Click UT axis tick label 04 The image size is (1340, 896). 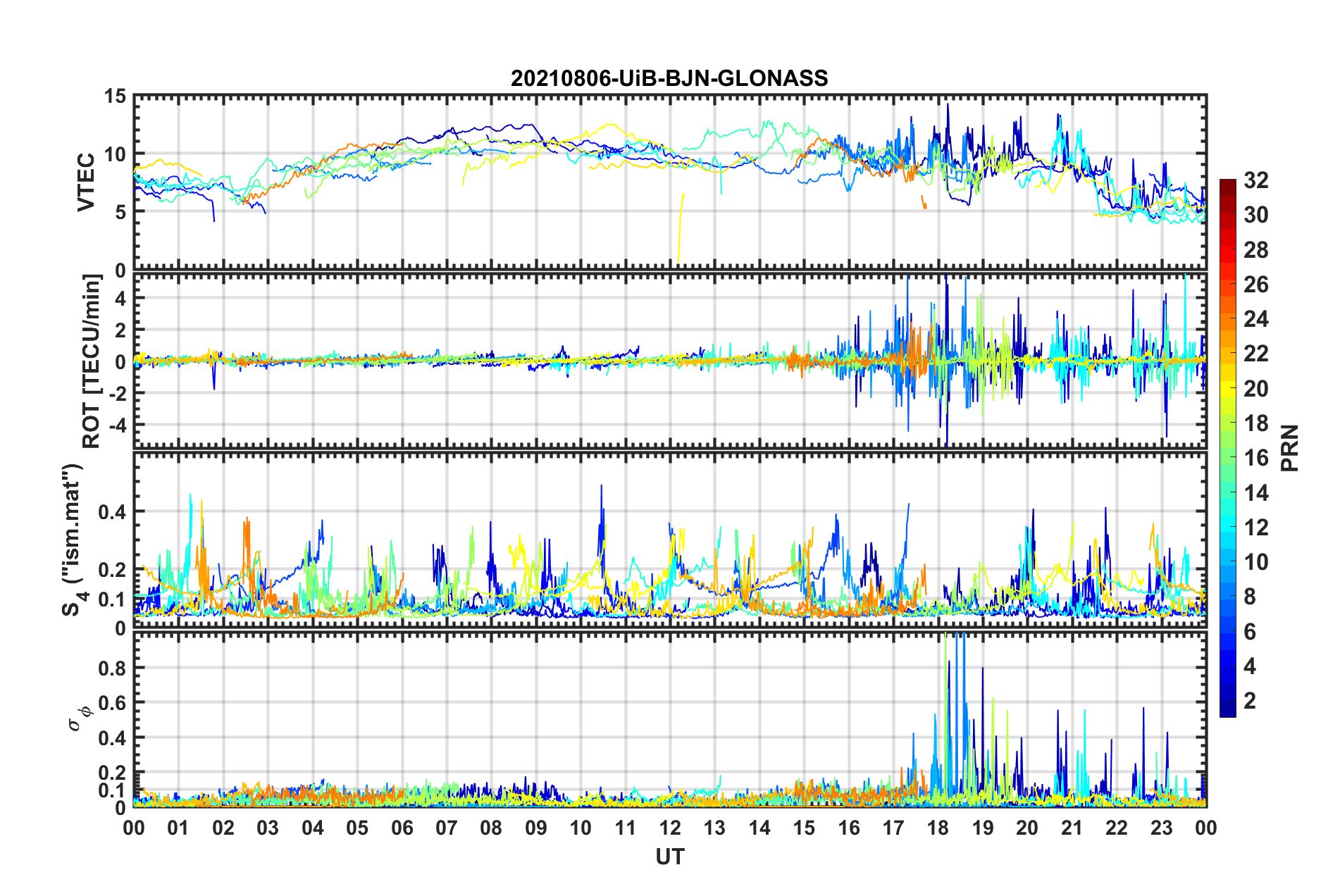pos(313,828)
